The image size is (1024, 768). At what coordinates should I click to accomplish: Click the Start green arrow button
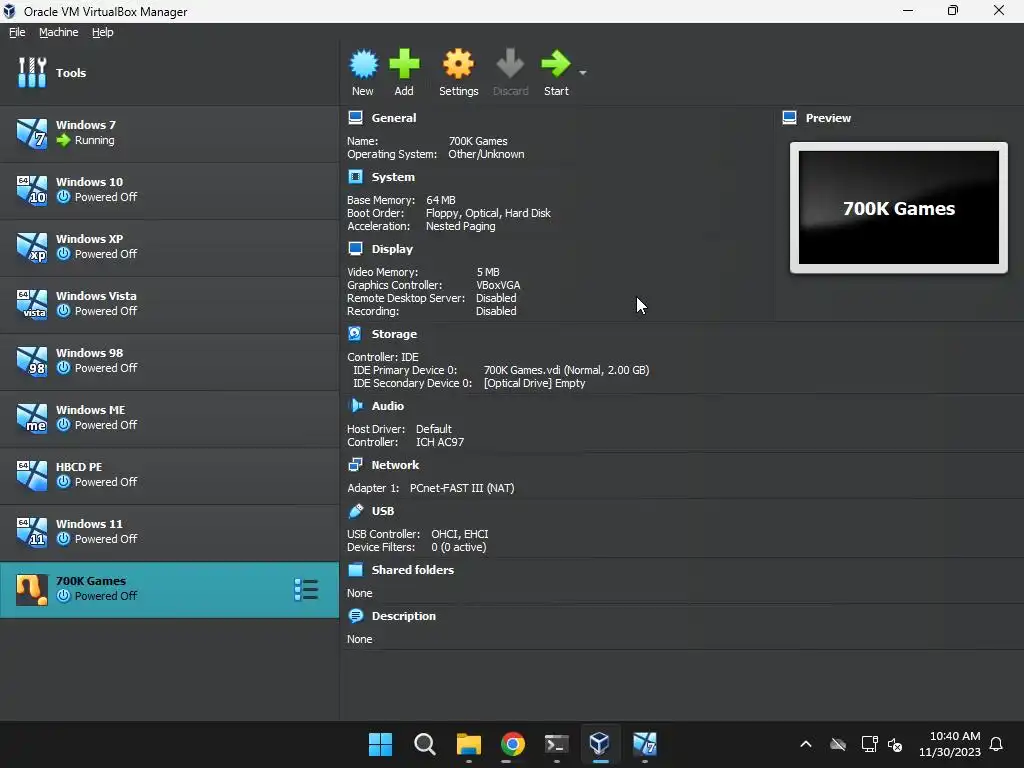point(556,64)
